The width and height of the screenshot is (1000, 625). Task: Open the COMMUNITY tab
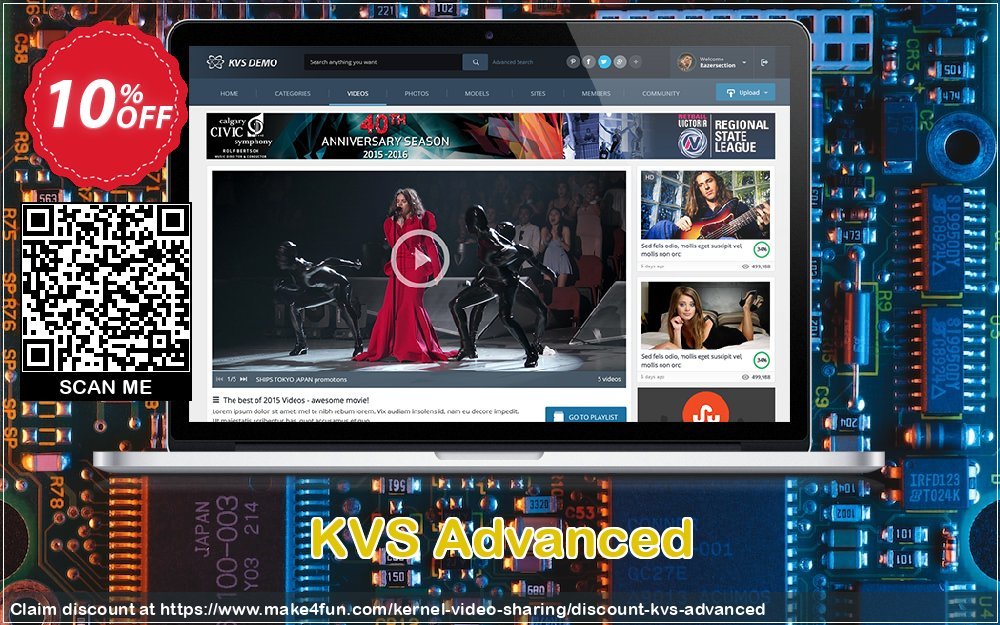pyautogui.click(x=661, y=93)
